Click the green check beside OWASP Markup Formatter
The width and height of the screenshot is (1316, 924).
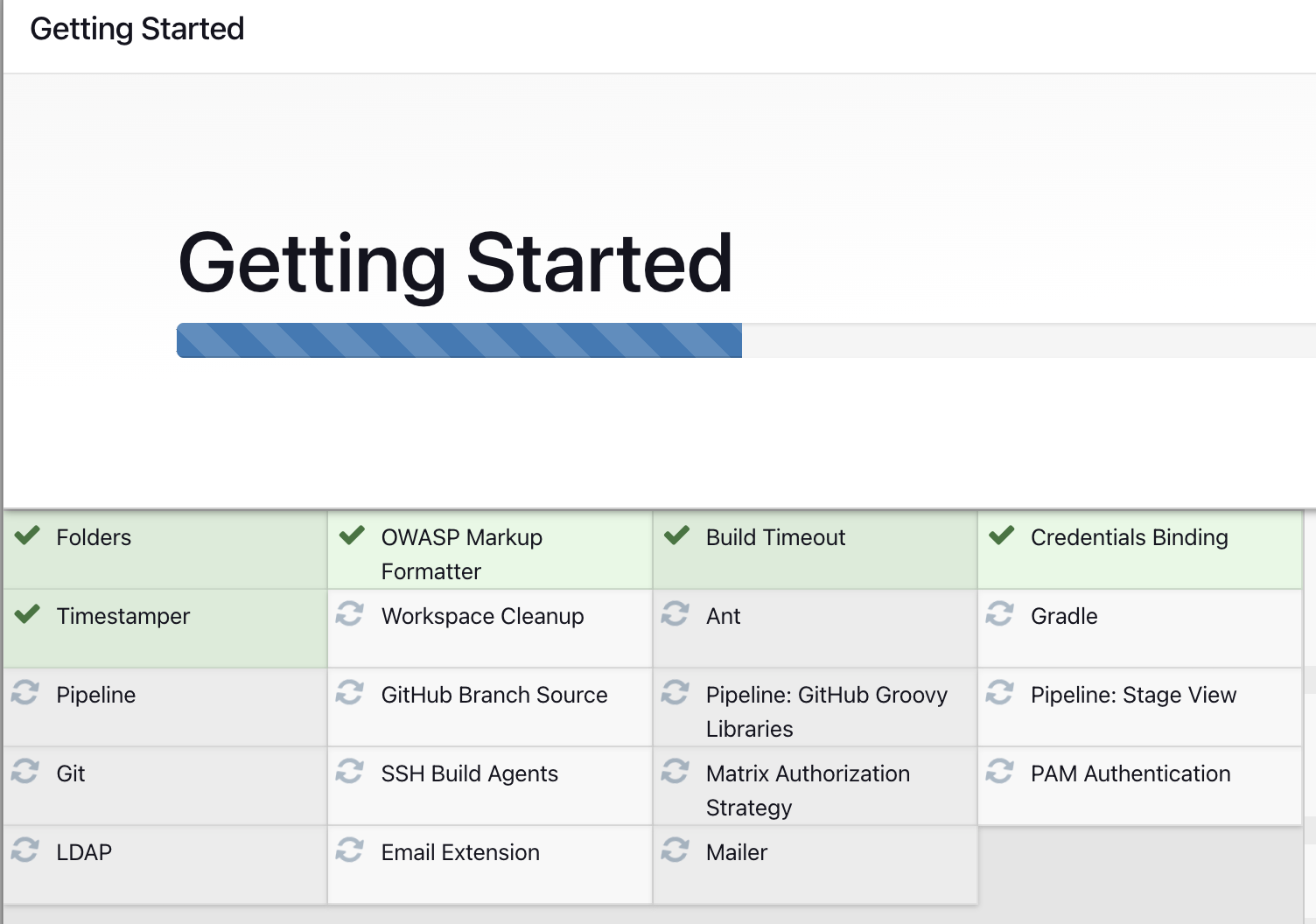[x=352, y=535]
